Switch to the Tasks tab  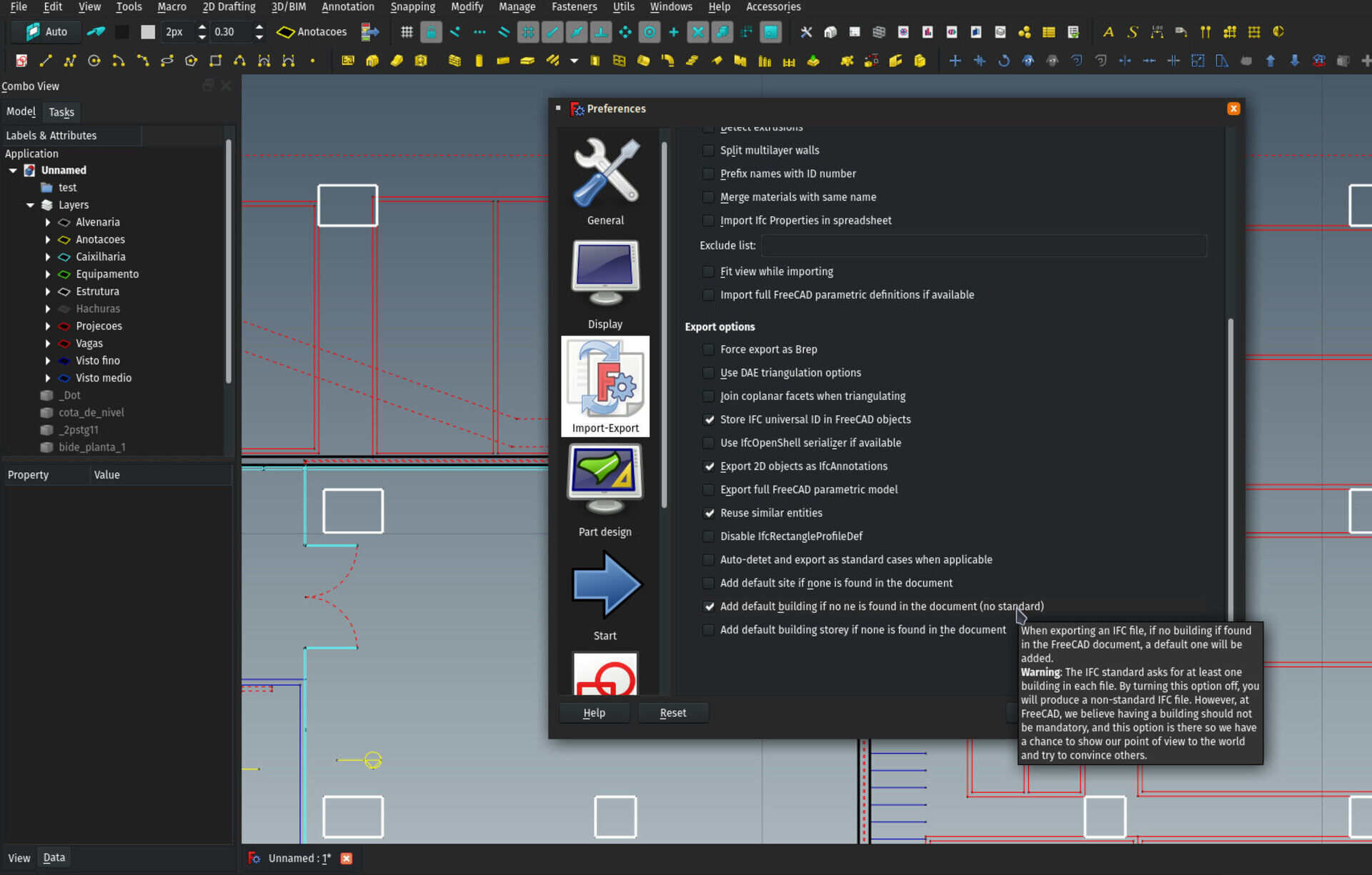coord(61,112)
